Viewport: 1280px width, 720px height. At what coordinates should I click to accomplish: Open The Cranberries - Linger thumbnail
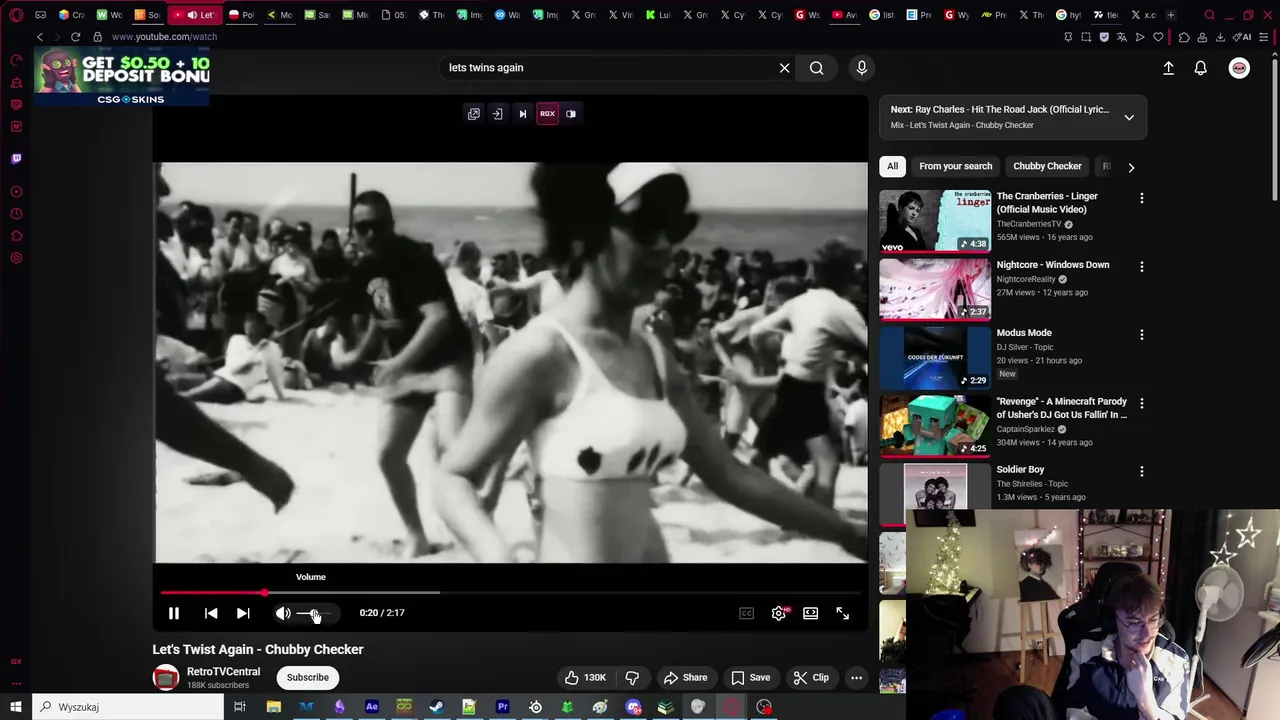click(x=935, y=221)
